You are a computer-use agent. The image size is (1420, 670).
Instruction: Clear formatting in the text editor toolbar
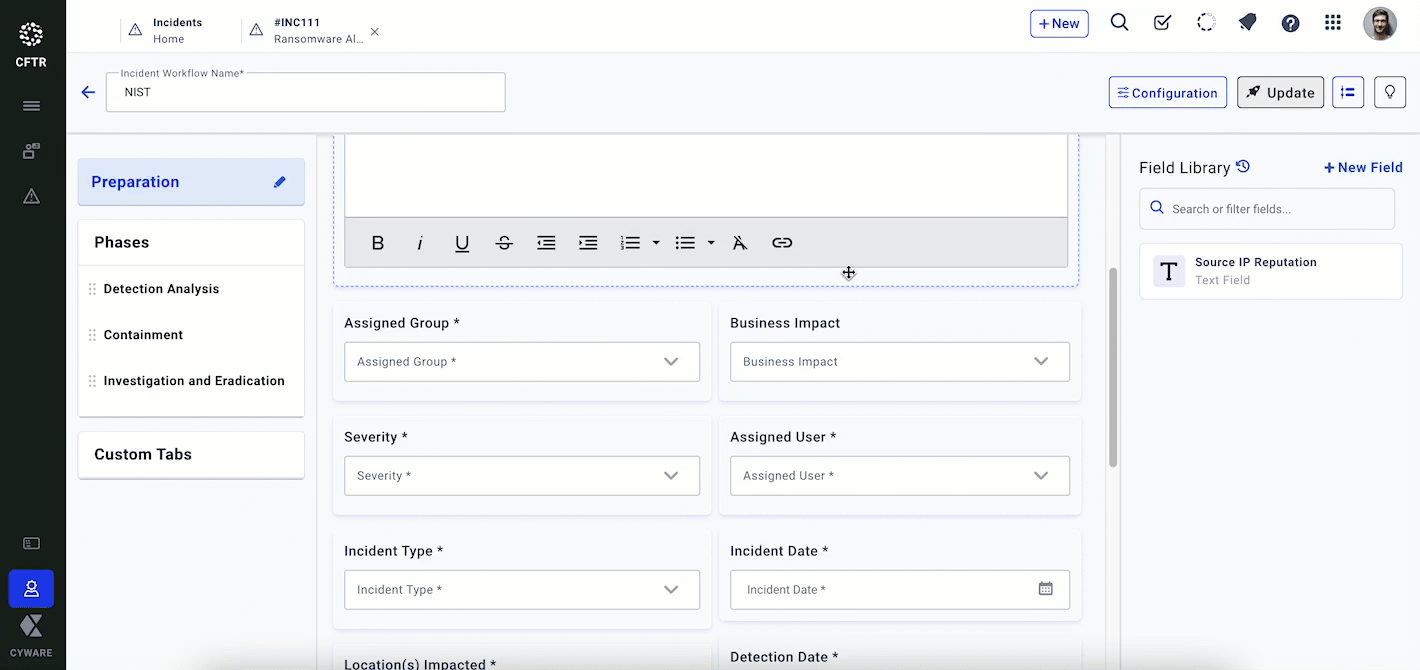[739, 243]
